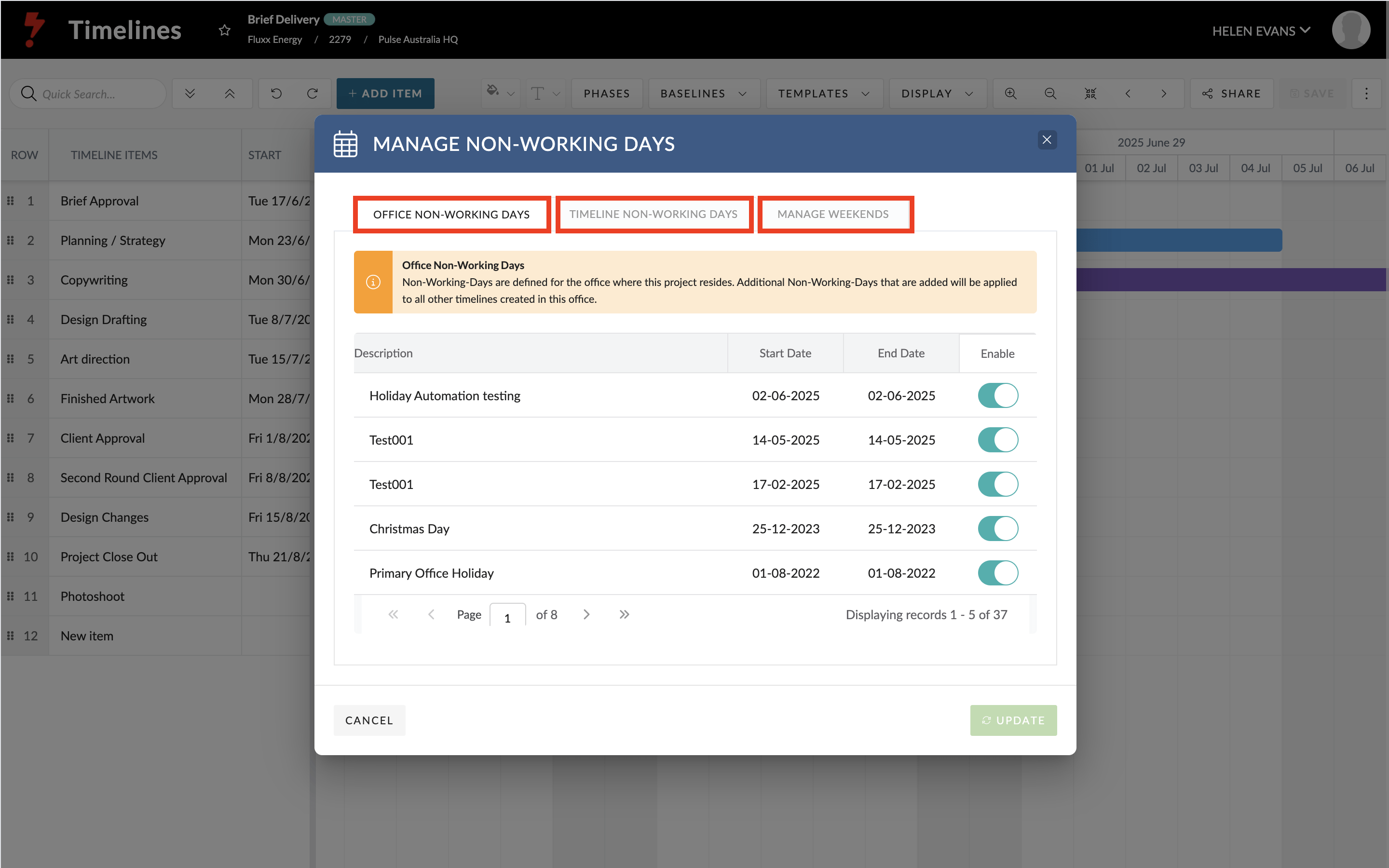This screenshot has height=868, width=1389.
Task: Switch to Timeline Non-Working Days tab
Action: coord(654,214)
